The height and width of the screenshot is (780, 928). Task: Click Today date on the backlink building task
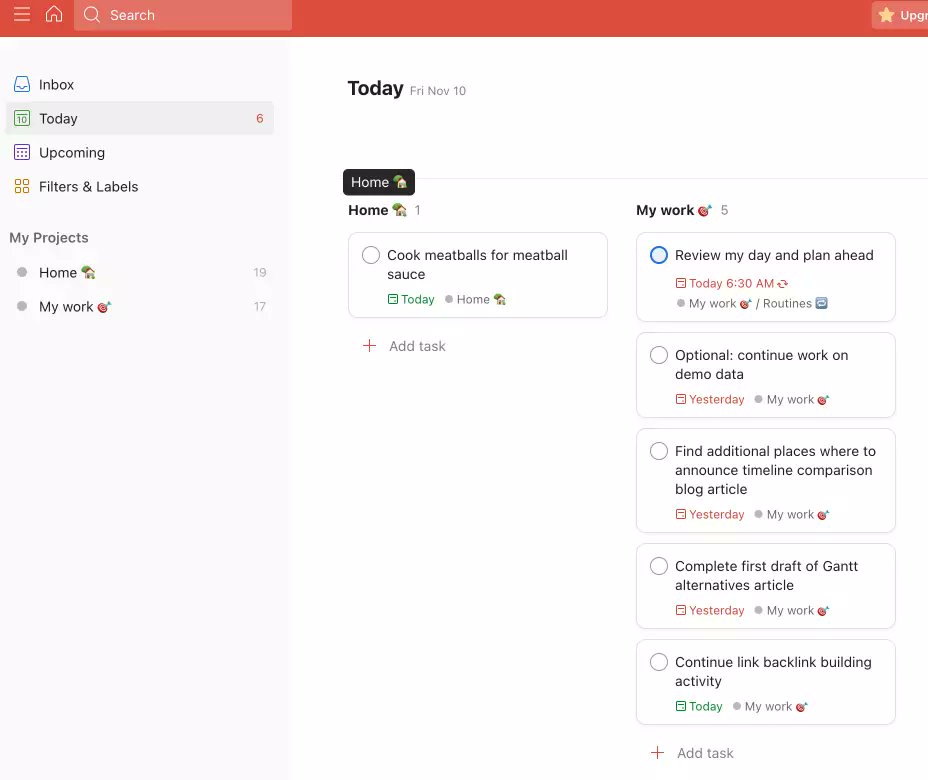(699, 707)
